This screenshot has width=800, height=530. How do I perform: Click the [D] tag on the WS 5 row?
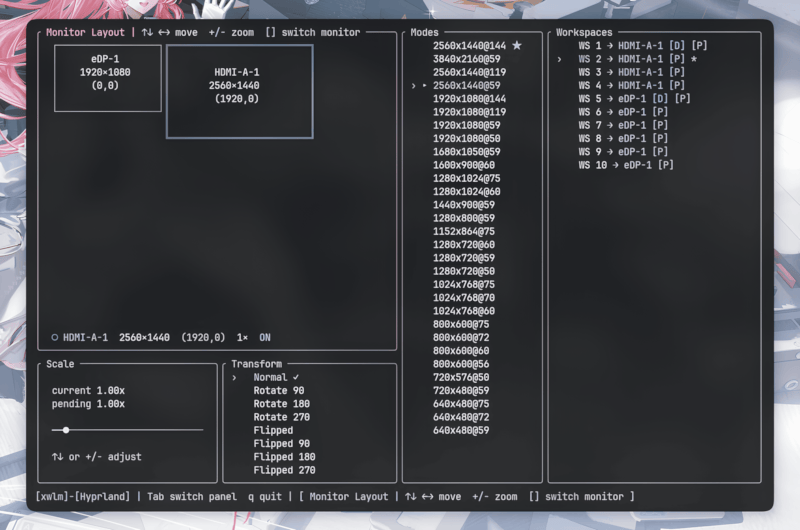tap(658, 99)
